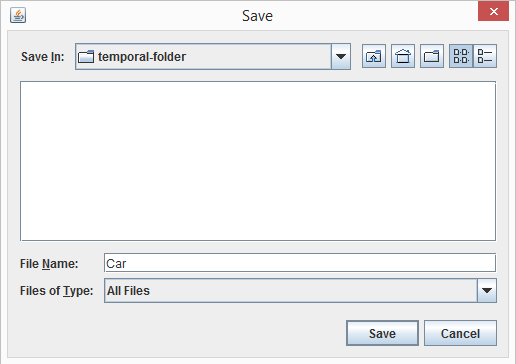Click the Save title bar text
Image resolution: width=516 pixels, height=364 pixels.
(257, 16)
